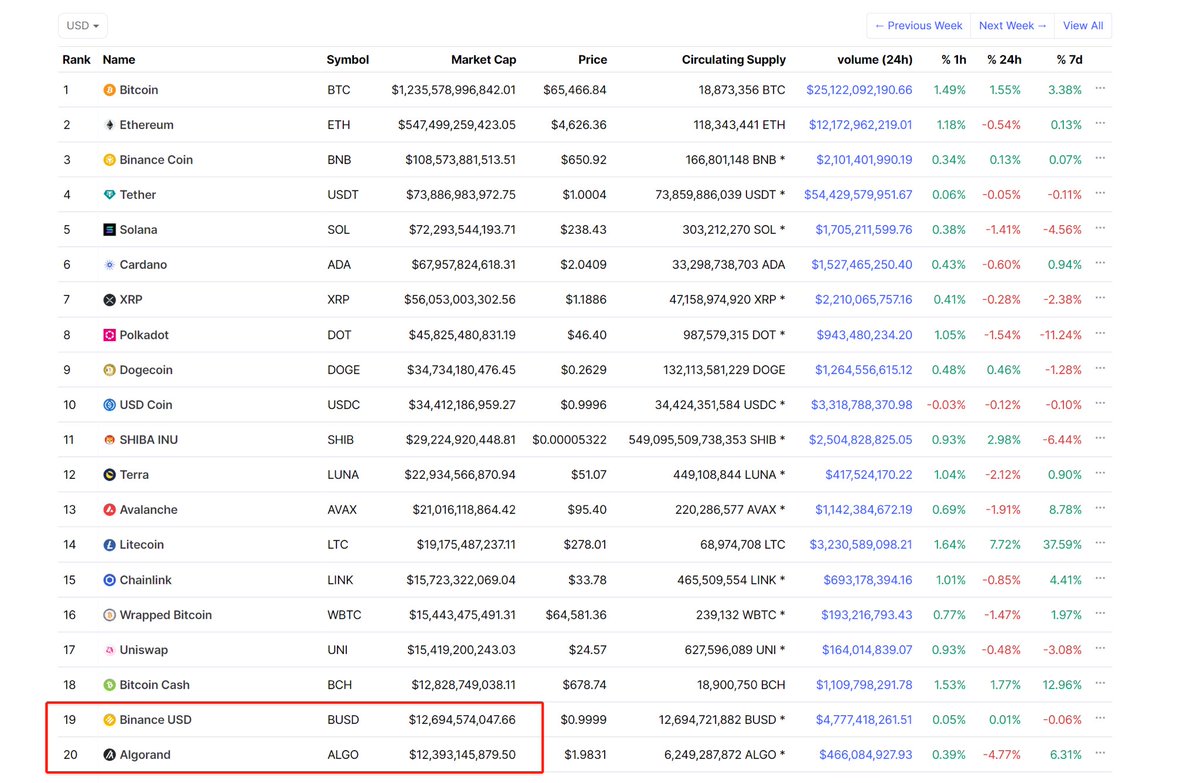
Task: Click the SHIBA INU logo icon
Action: coord(110,440)
